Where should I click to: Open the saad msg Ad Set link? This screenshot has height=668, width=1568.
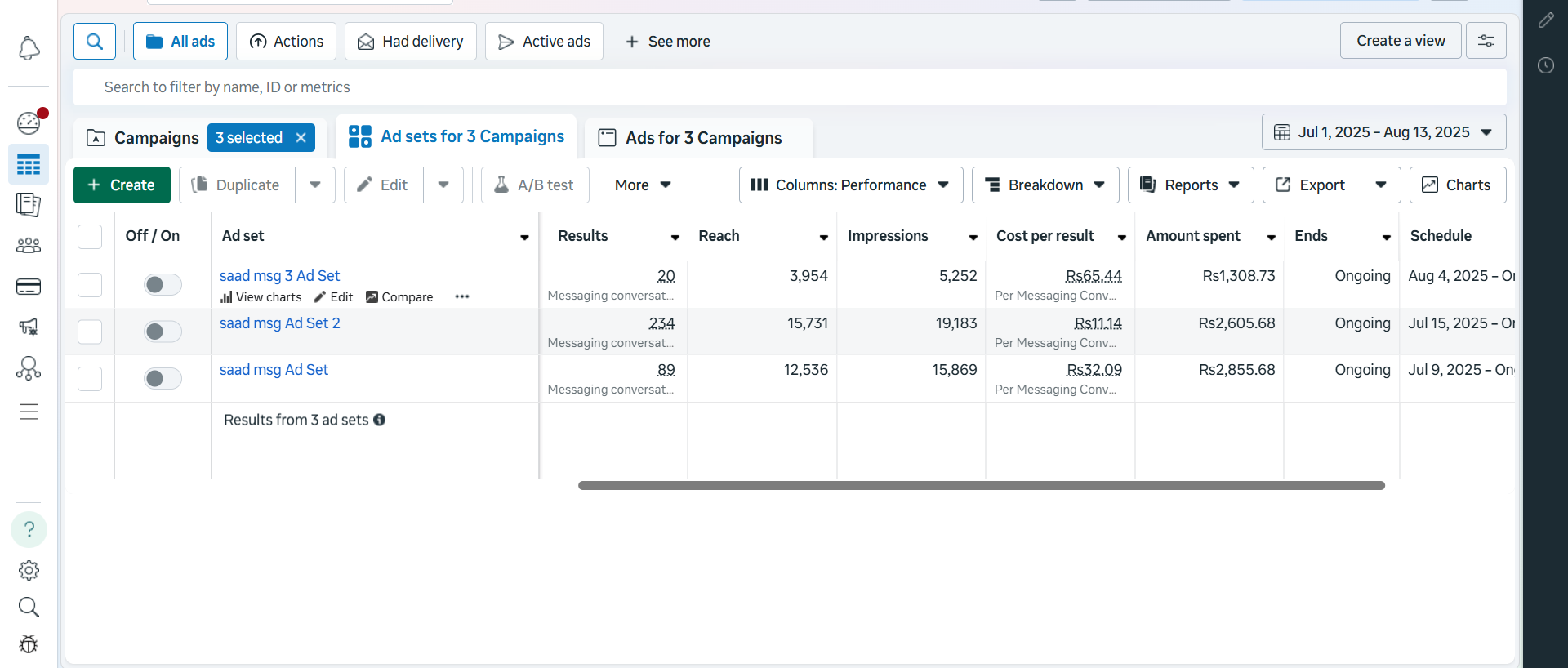point(274,370)
